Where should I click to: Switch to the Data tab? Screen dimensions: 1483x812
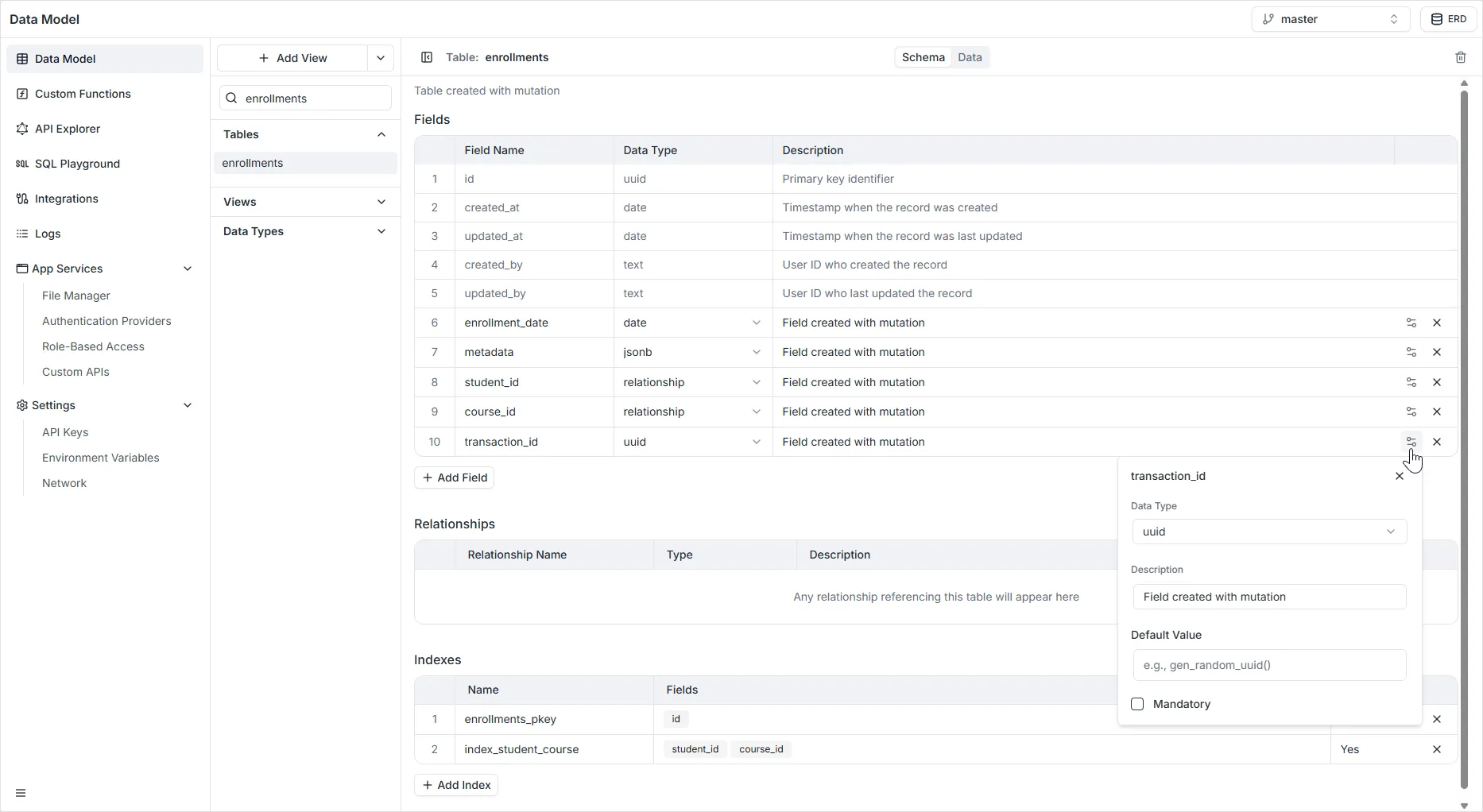(x=970, y=57)
